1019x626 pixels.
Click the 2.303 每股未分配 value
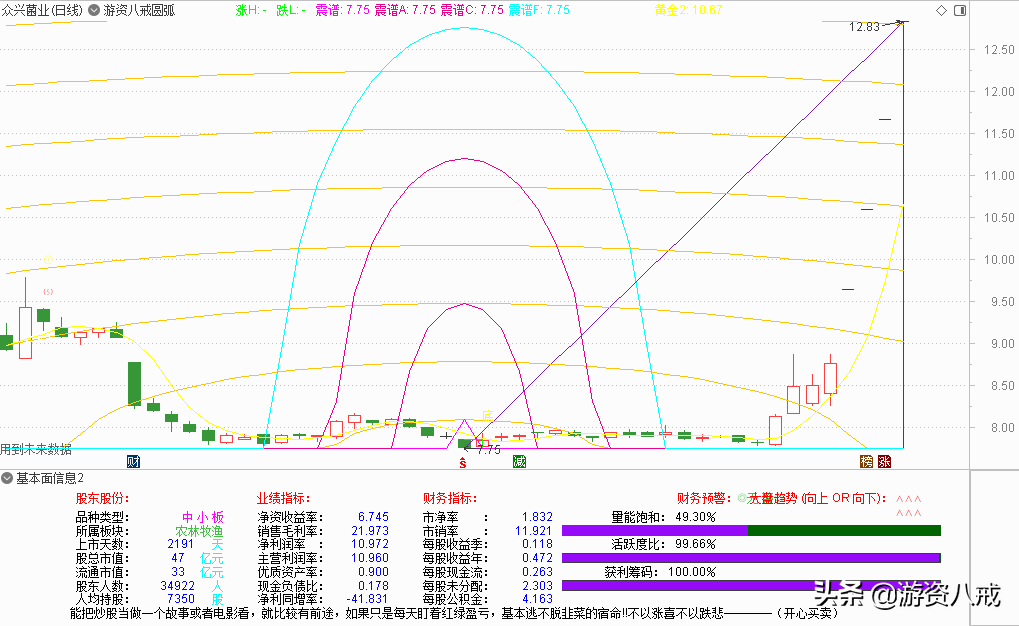click(x=537, y=586)
